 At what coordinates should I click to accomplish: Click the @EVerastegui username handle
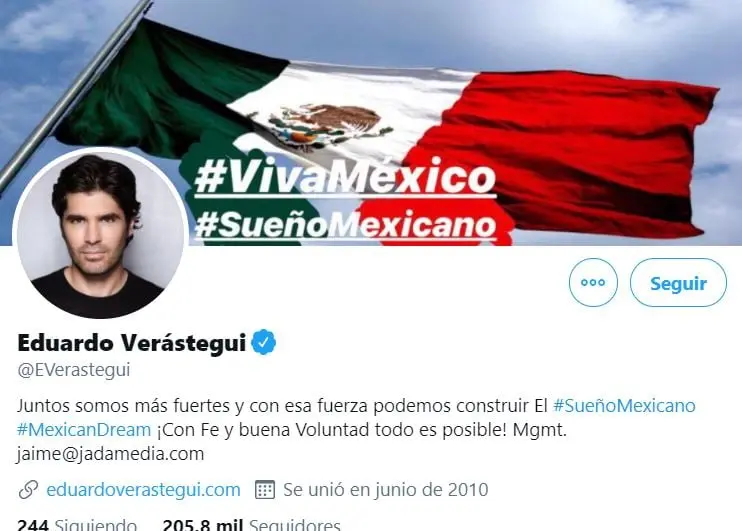74,370
